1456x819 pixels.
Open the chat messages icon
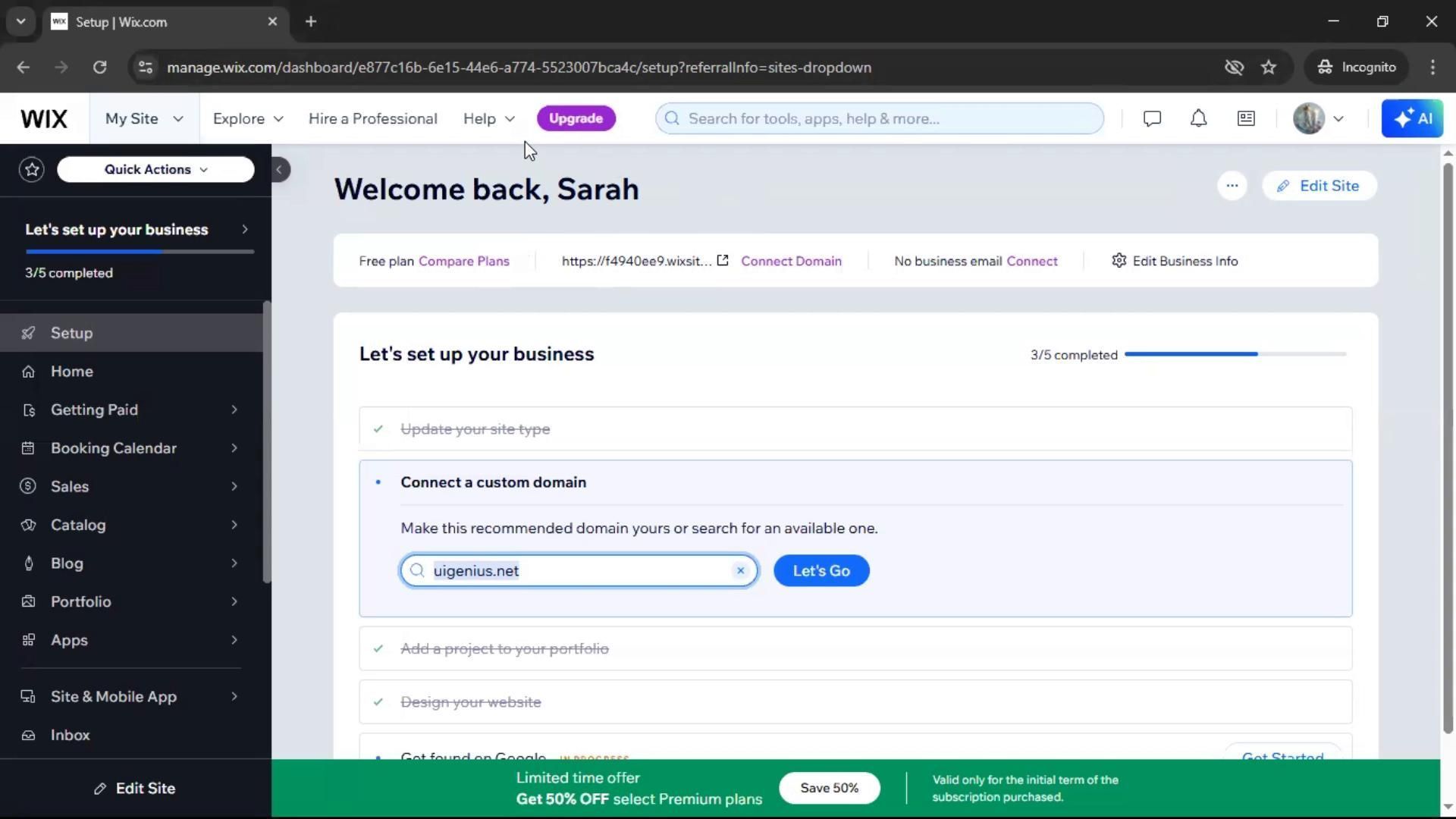click(x=1152, y=118)
